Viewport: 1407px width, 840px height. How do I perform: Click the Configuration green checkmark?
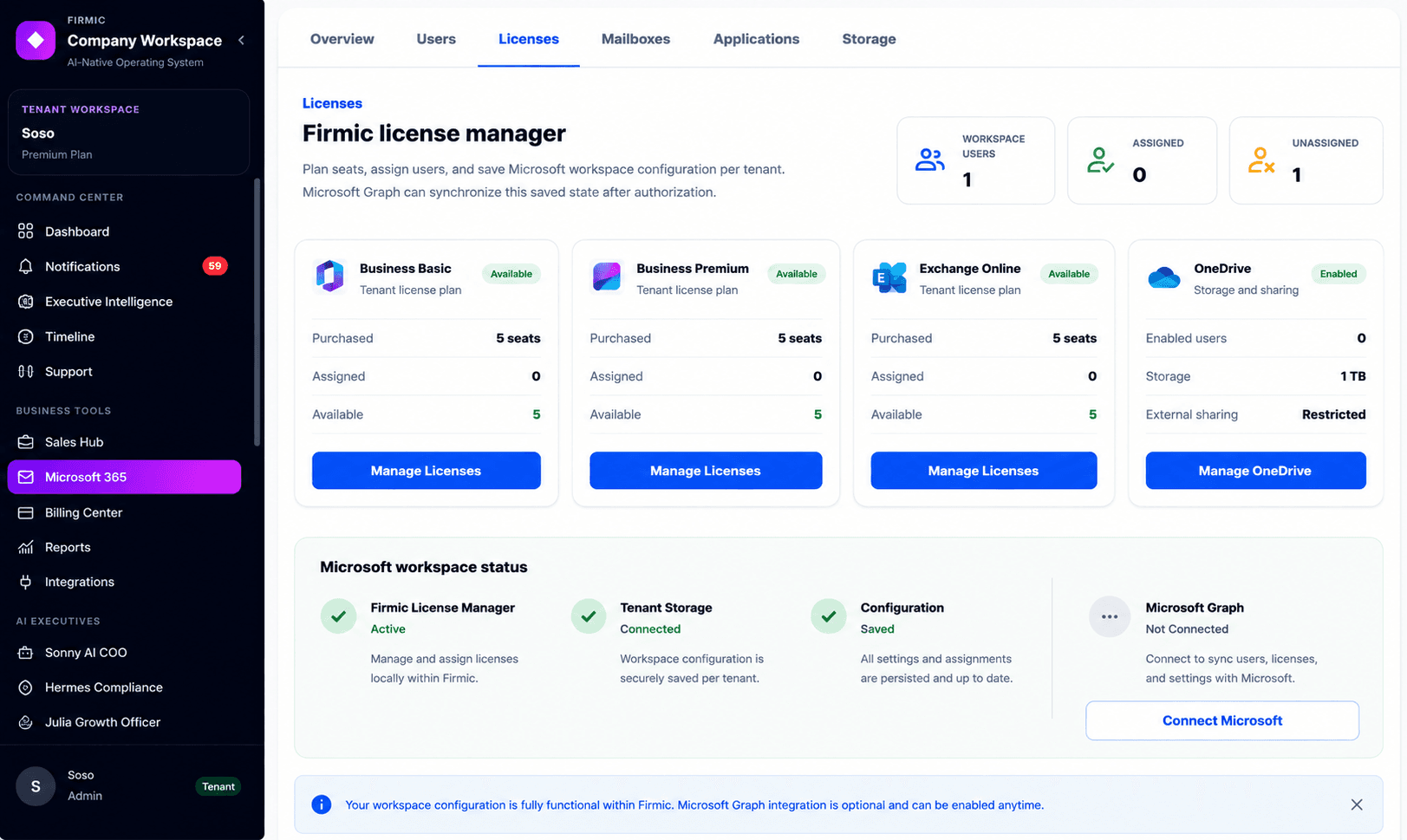(x=829, y=616)
